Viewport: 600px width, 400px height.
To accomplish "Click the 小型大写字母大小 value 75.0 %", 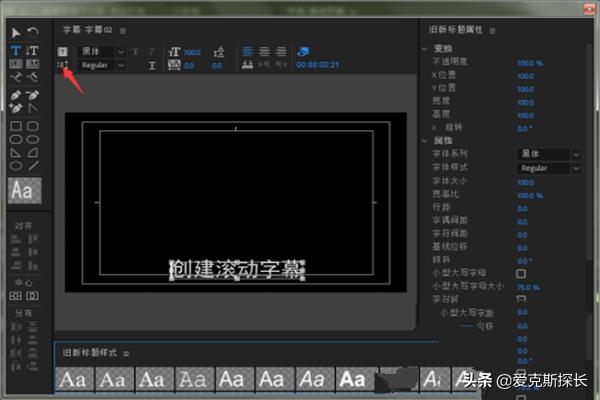I will (528, 287).
